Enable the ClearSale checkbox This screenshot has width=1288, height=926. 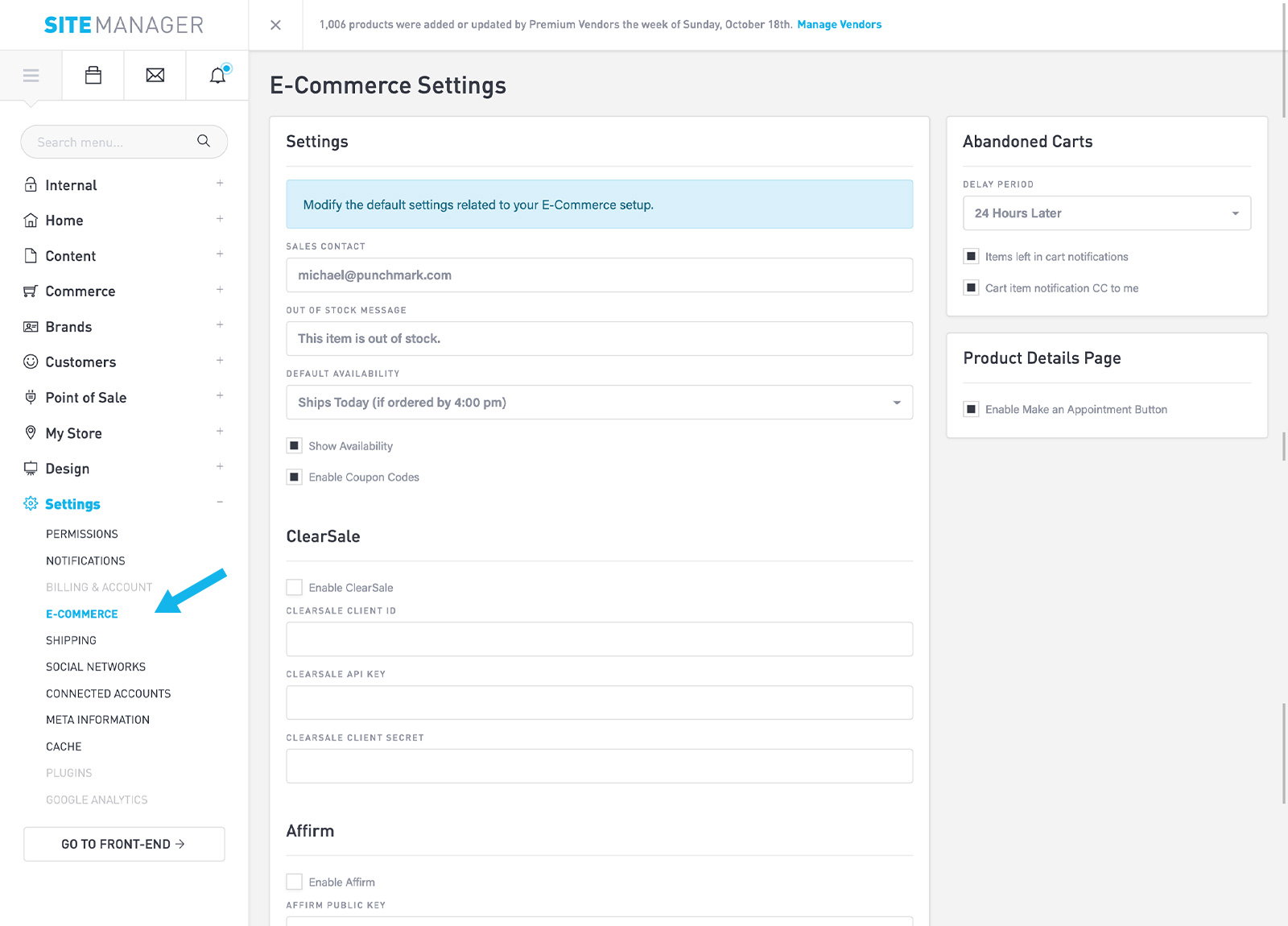pyautogui.click(x=295, y=588)
